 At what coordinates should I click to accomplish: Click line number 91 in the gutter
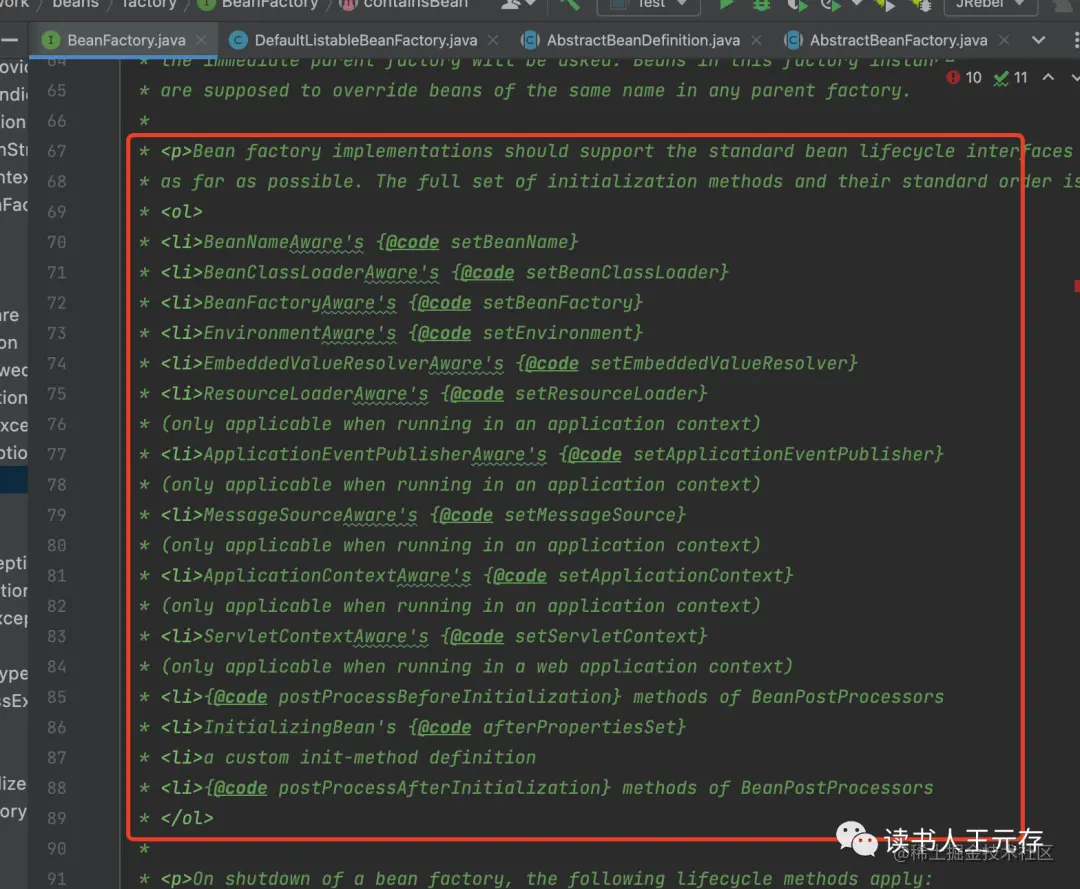click(56, 879)
